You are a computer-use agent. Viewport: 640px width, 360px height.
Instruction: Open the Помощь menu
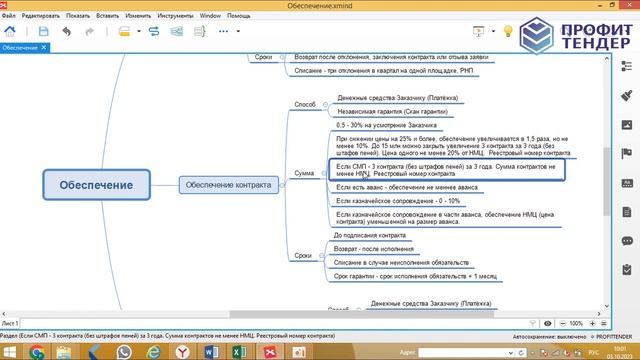tap(239, 16)
